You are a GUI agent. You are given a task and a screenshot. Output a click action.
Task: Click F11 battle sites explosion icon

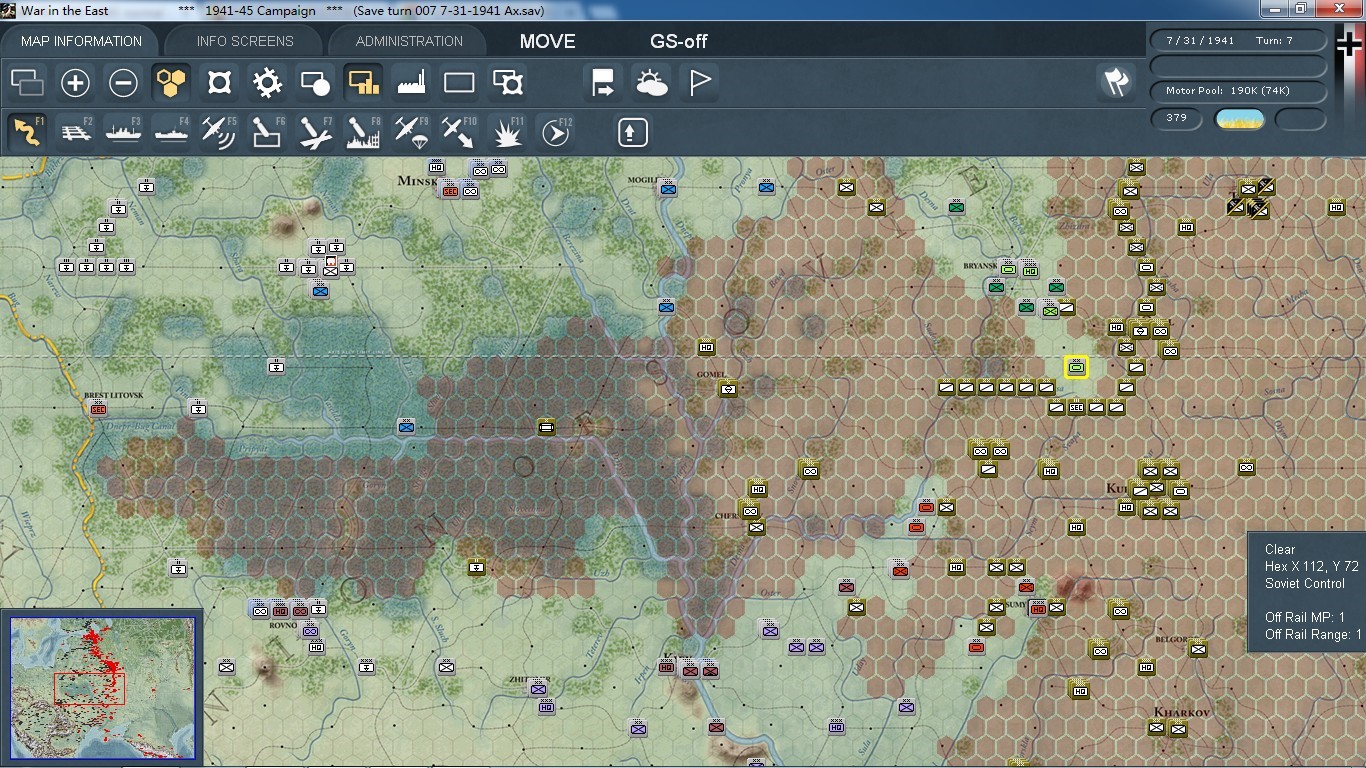click(508, 132)
